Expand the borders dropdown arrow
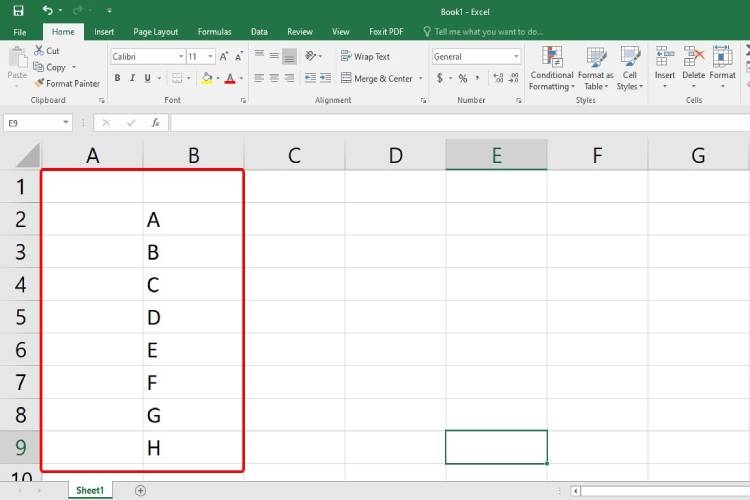Image resolution: width=750 pixels, height=500 pixels. tap(189, 78)
